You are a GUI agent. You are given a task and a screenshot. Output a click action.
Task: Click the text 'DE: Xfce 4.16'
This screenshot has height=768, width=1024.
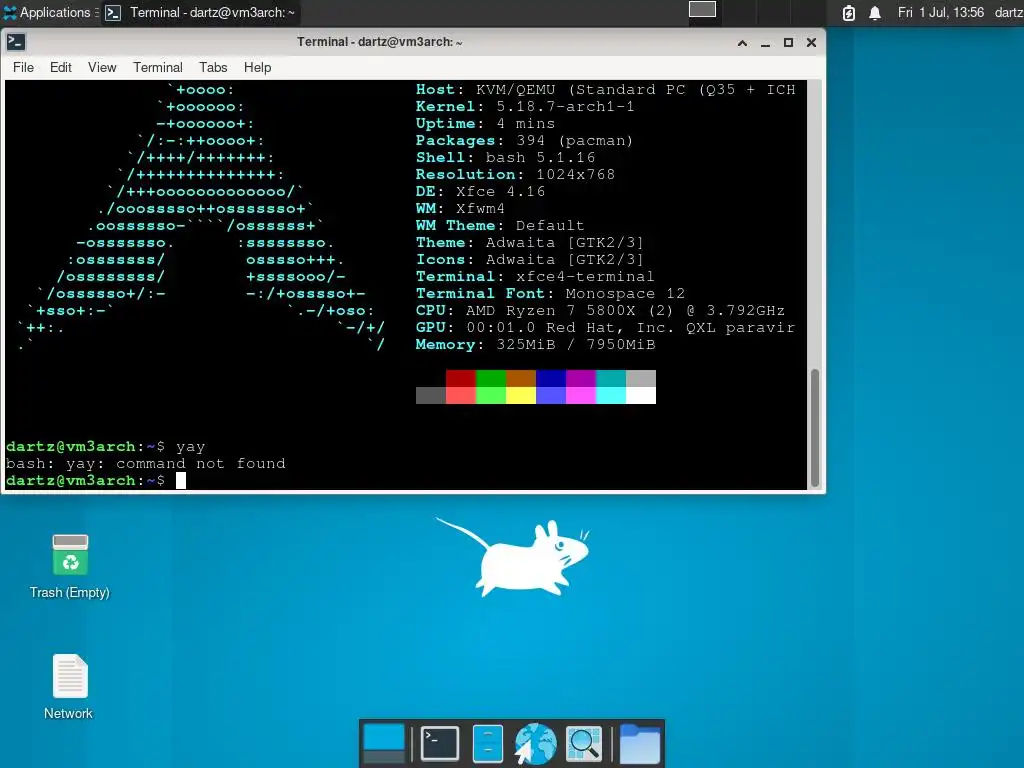point(480,191)
